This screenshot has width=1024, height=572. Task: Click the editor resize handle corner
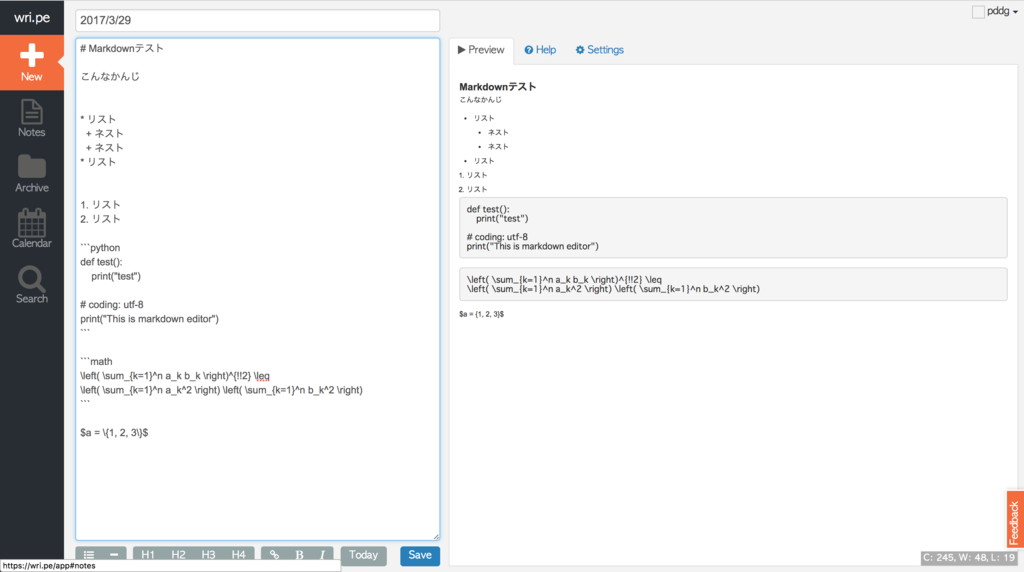[436, 535]
